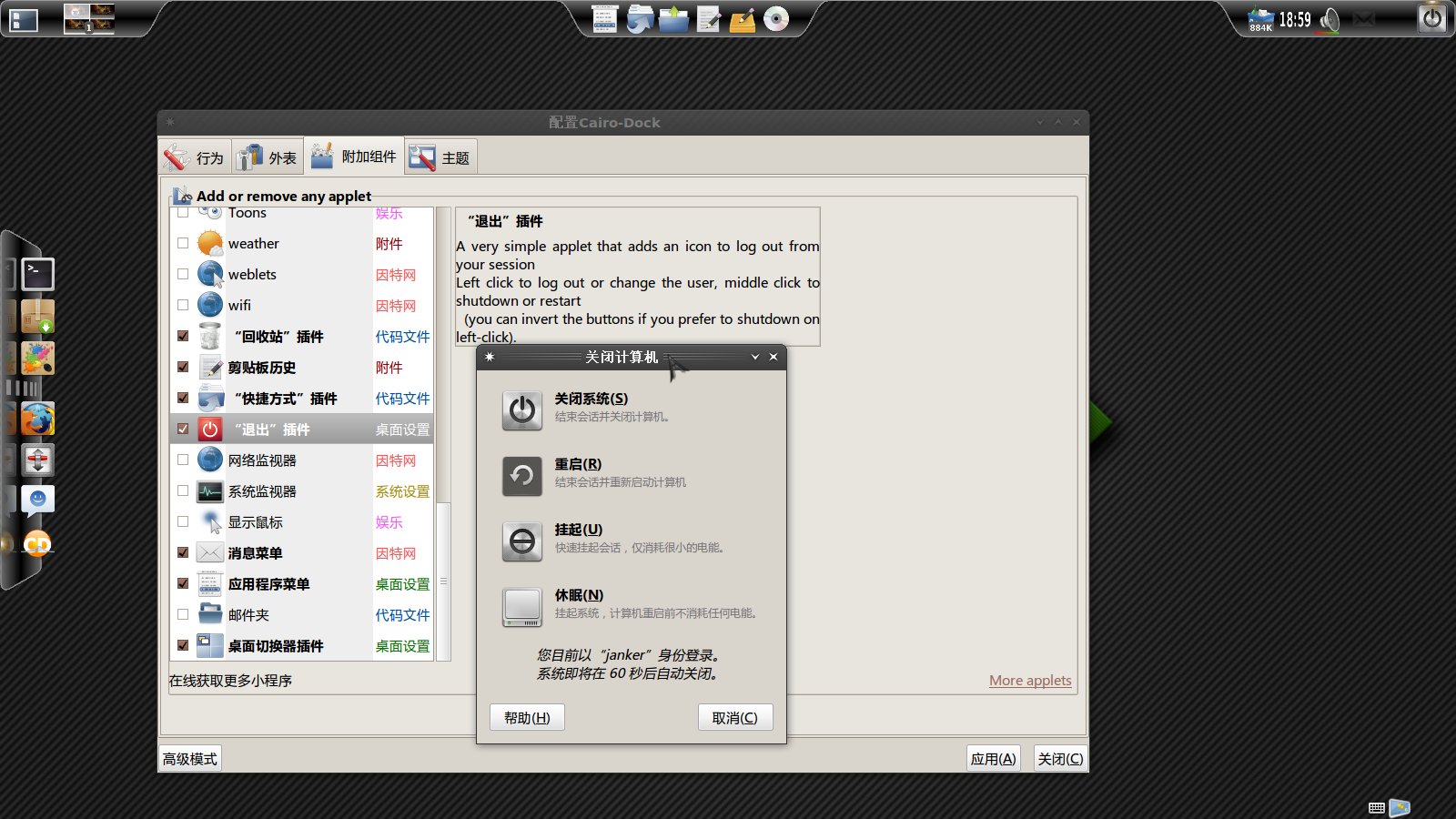Click the 18:59 clock applet
This screenshot has width=1456, height=819.
tap(1295, 20)
